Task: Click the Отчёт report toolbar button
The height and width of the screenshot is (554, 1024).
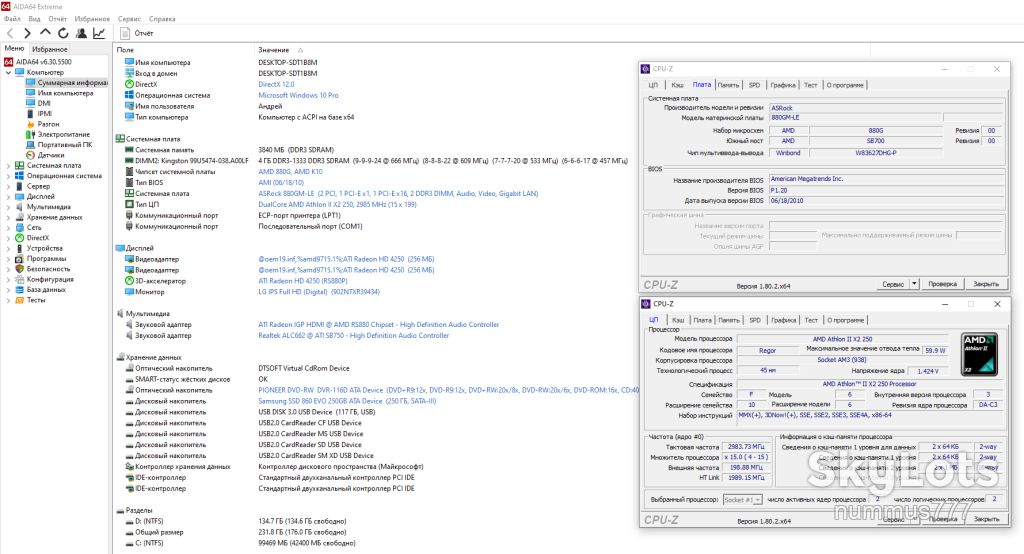Action: pos(137,33)
